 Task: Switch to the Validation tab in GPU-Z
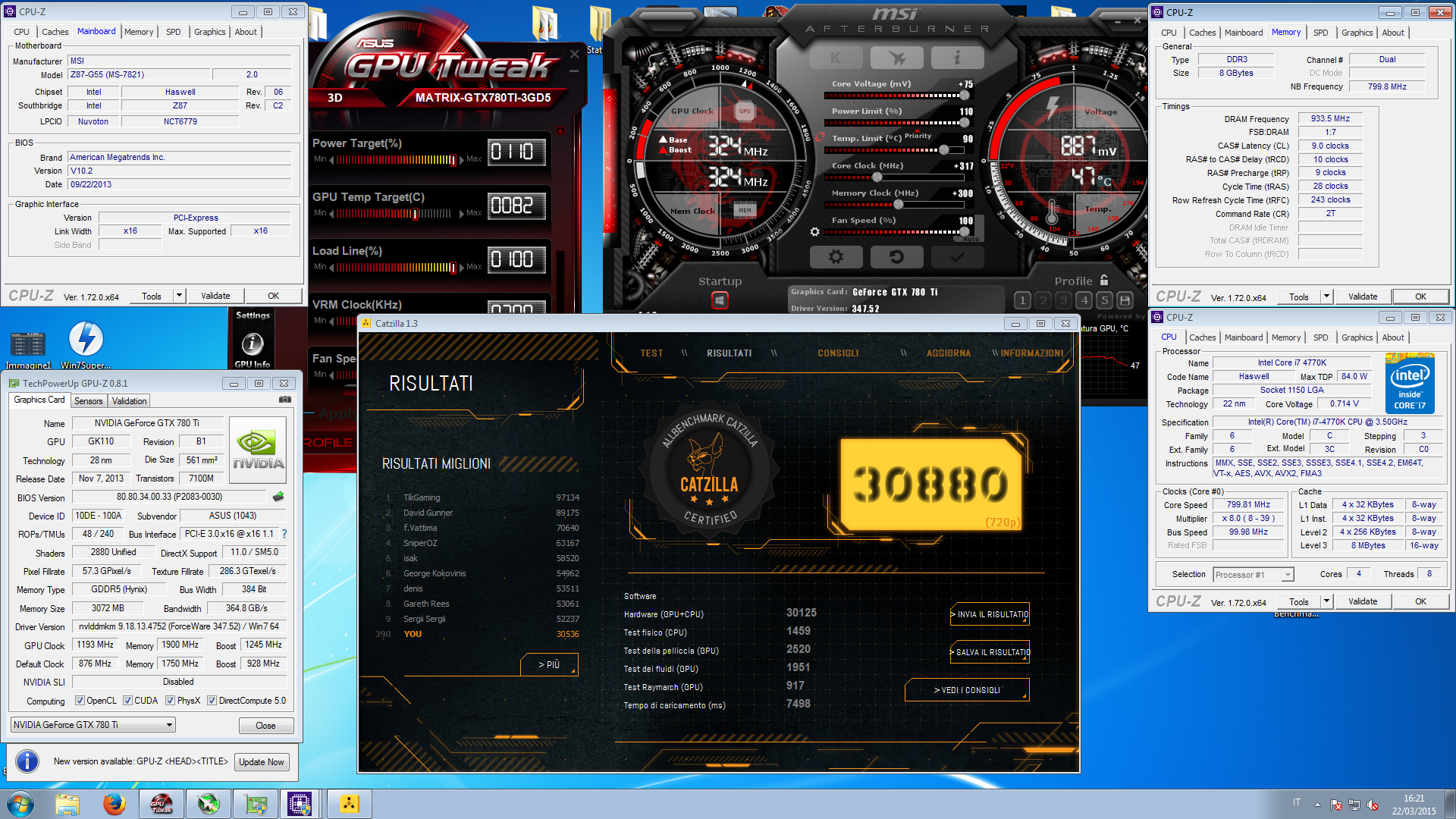pos(129,401)
